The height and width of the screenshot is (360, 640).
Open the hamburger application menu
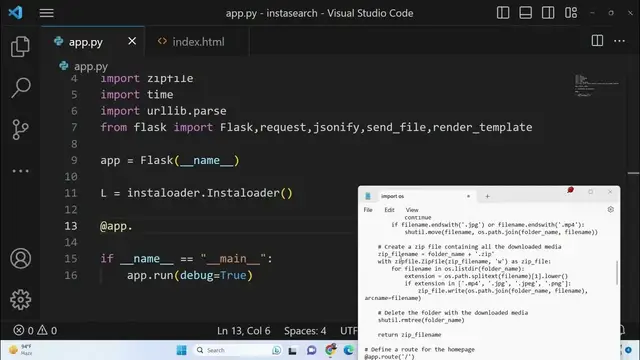[x=47, y=13]
